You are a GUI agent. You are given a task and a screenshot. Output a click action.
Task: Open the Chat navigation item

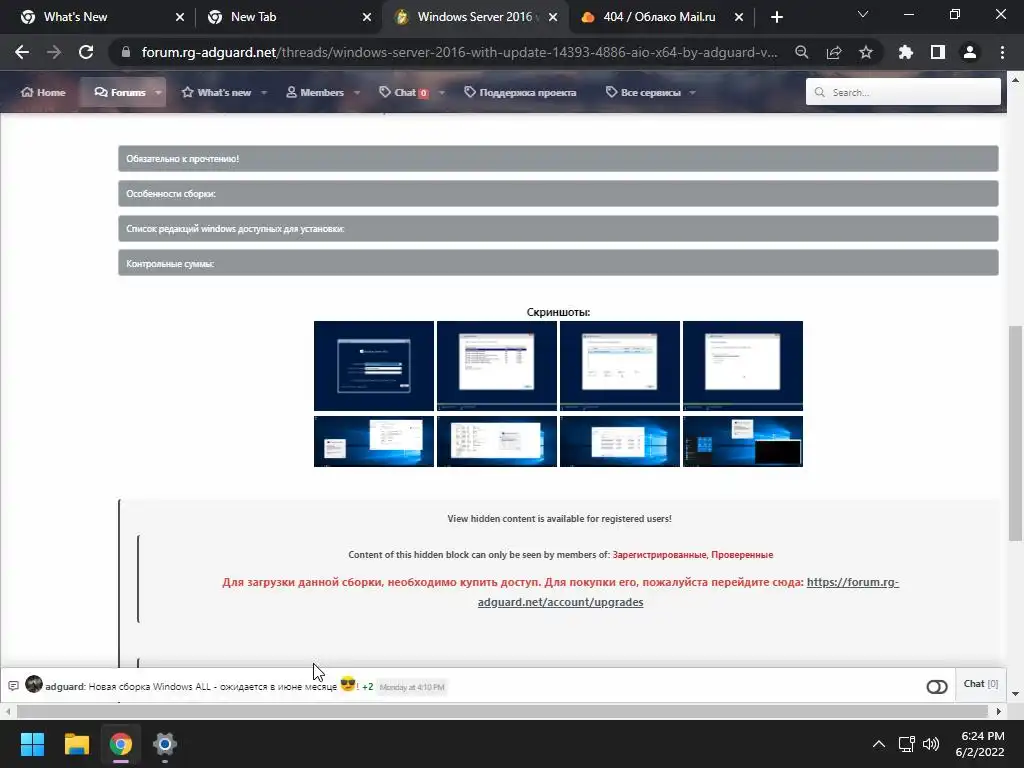[x=404, y=92]
